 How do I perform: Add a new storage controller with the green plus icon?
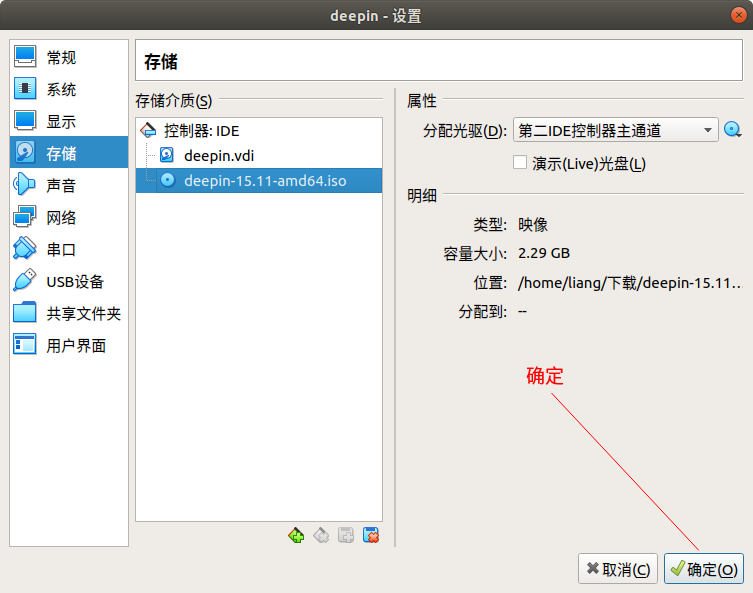(x=296, y=535)
